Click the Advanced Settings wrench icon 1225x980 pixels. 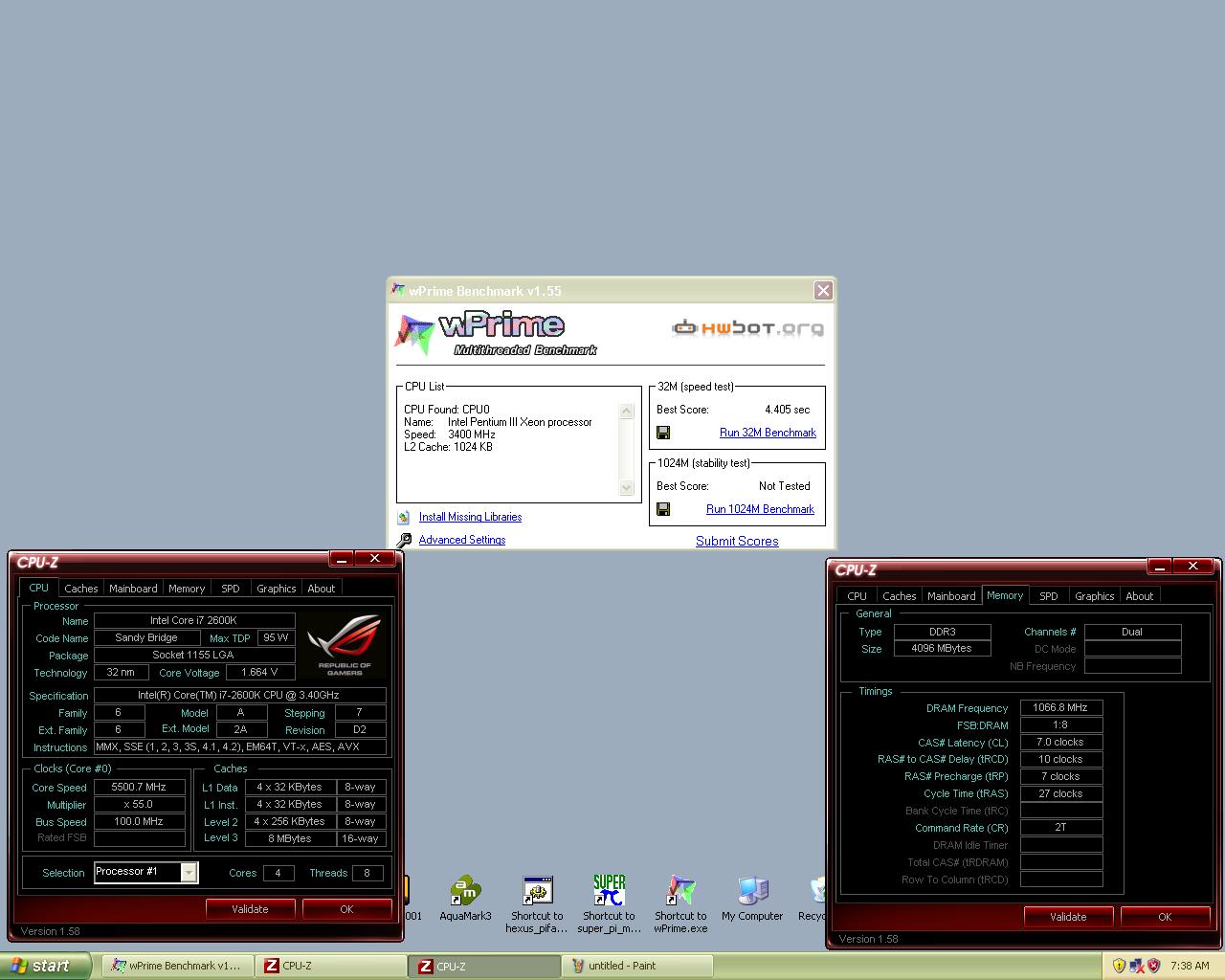tap(404, 540)
